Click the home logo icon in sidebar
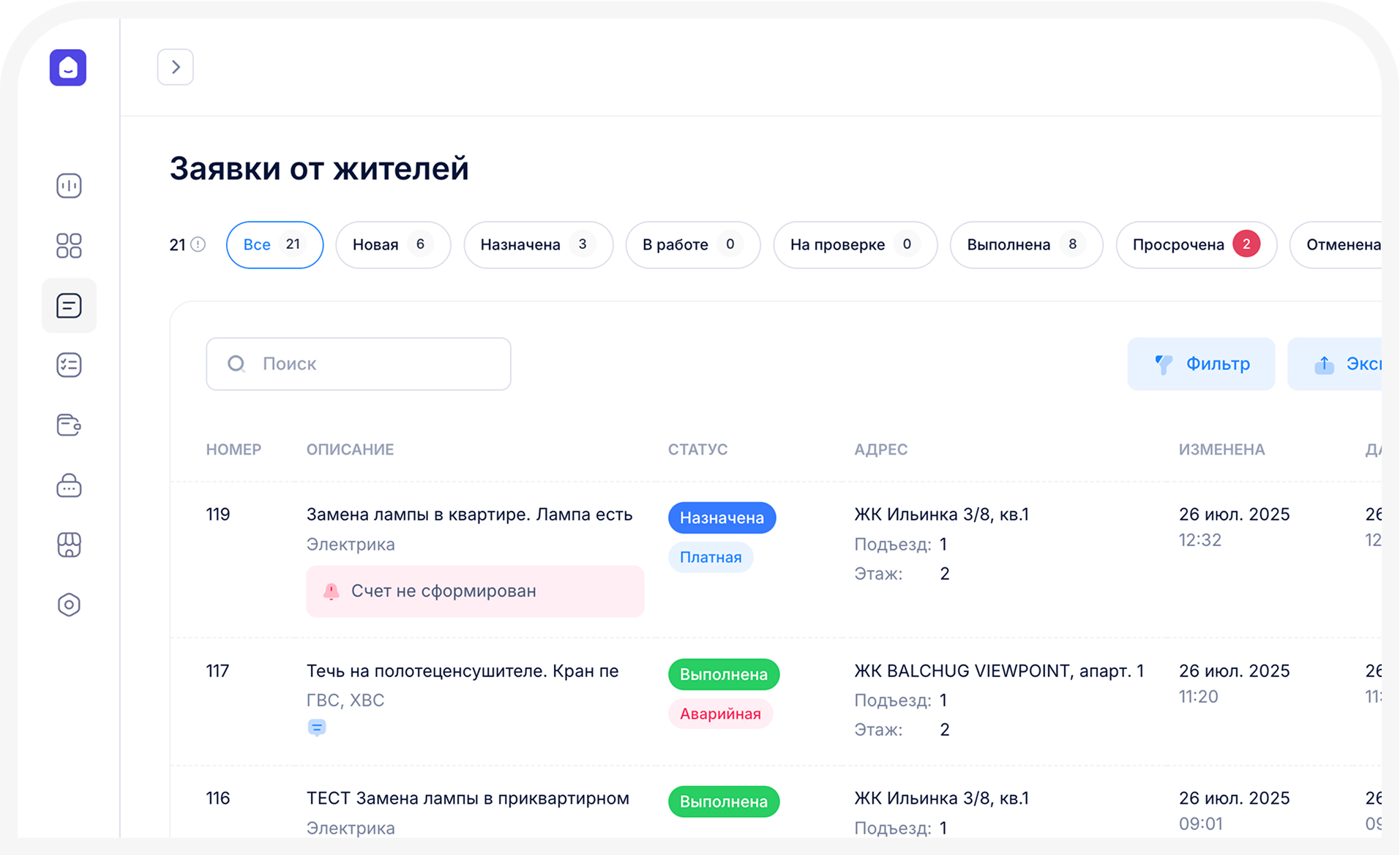Viewport: 1400px width, 855px height. [68, 67]
